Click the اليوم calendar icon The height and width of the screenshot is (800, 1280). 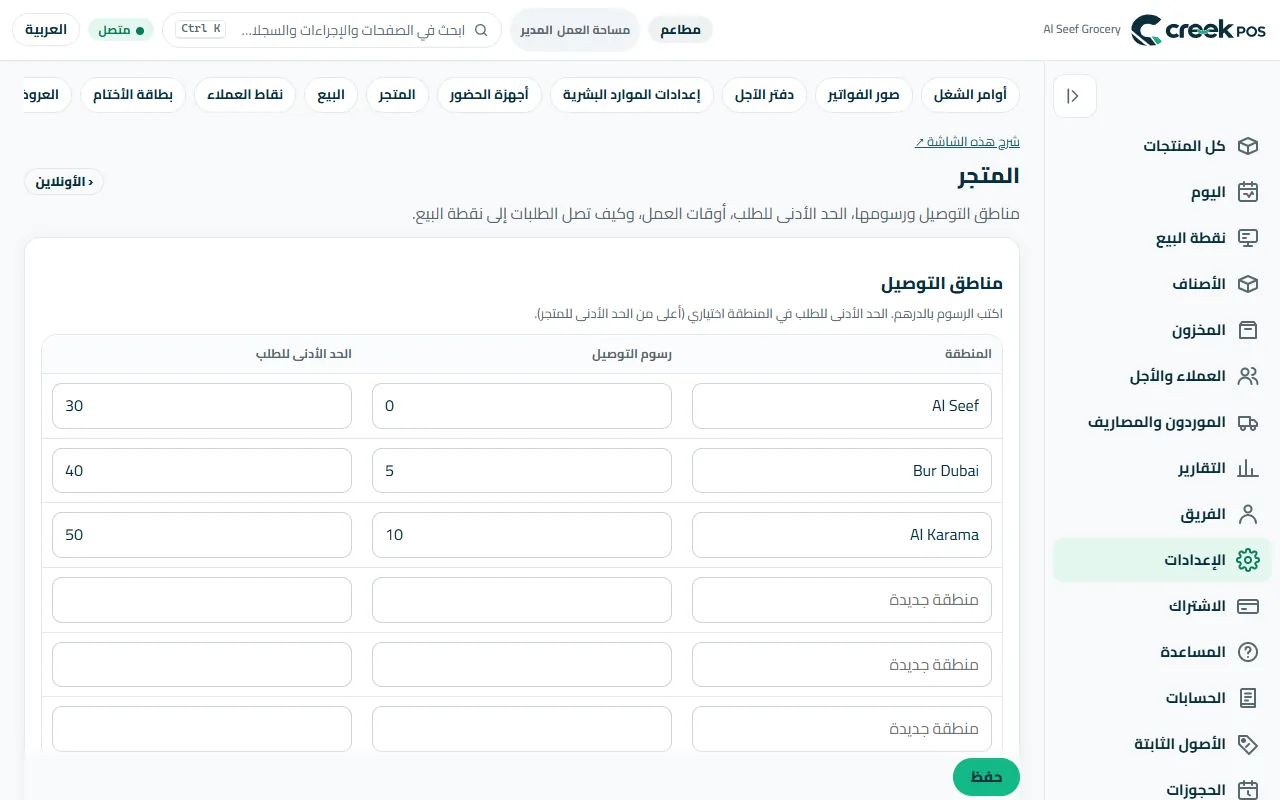click(1247, 192)
